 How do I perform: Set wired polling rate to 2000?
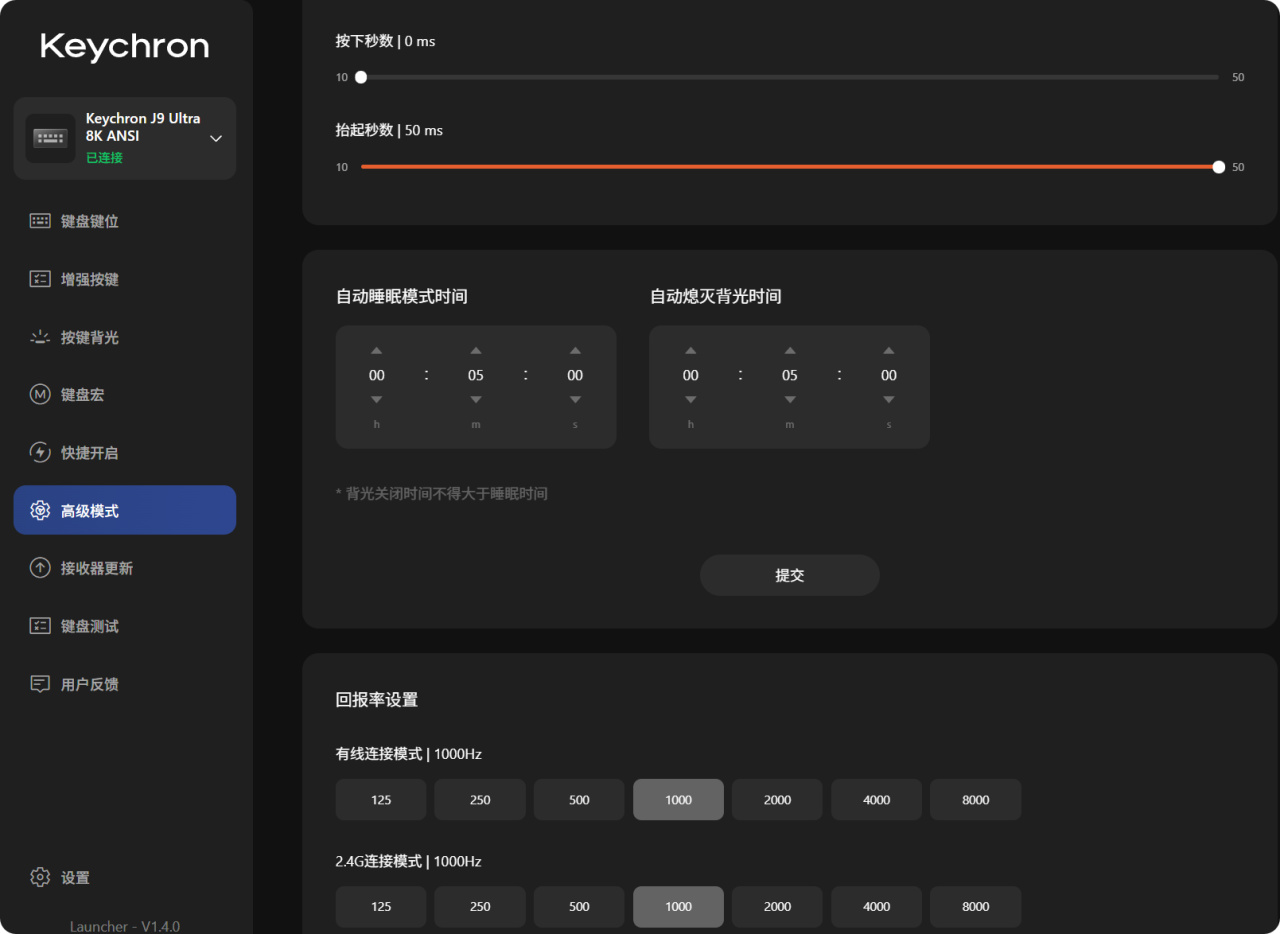777,800
